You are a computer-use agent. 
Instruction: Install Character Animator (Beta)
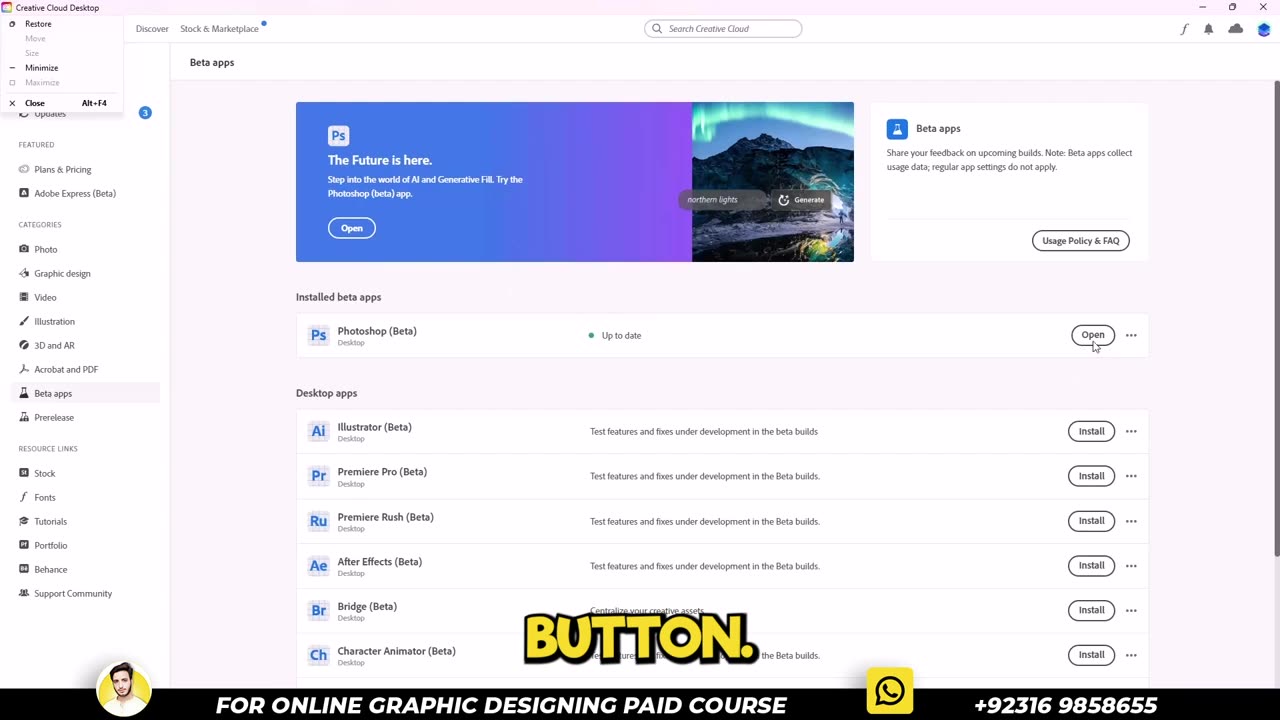pos(1091,655)
